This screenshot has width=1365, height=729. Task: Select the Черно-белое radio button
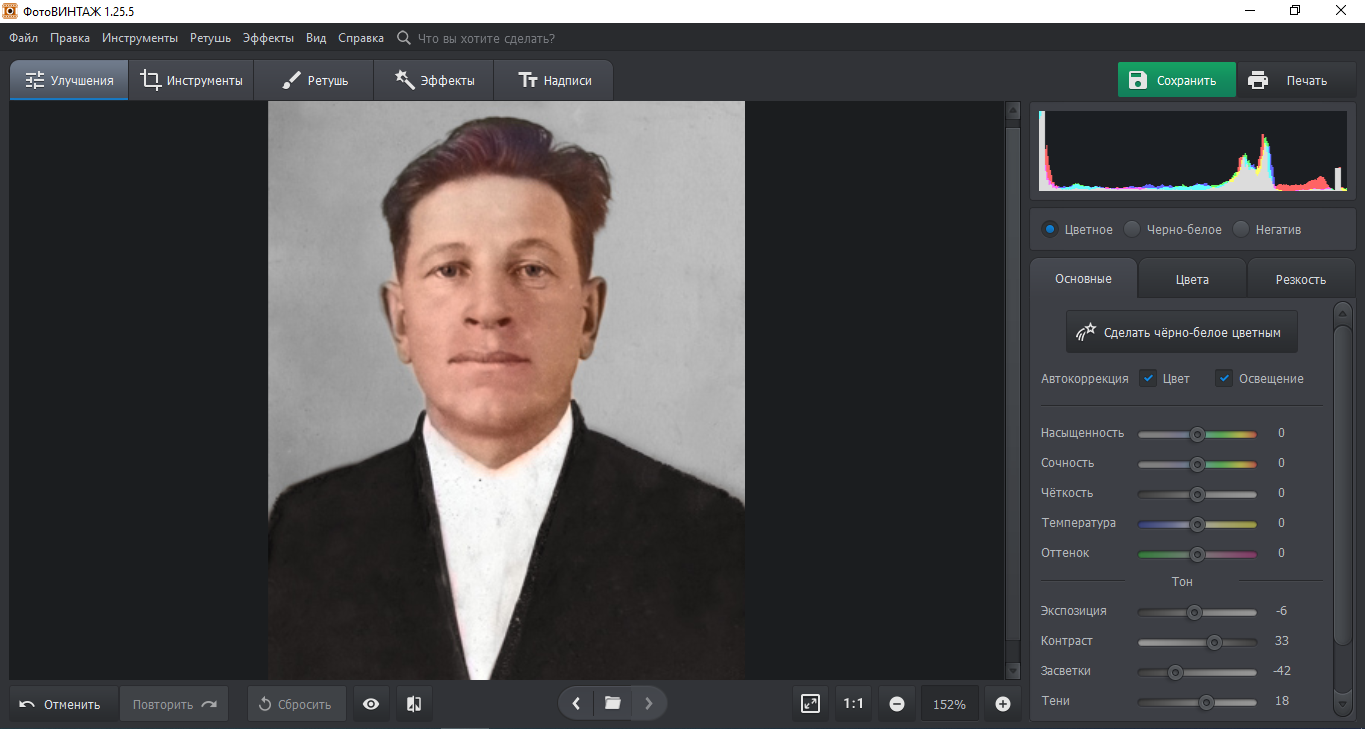click(x=1132, y=230)
